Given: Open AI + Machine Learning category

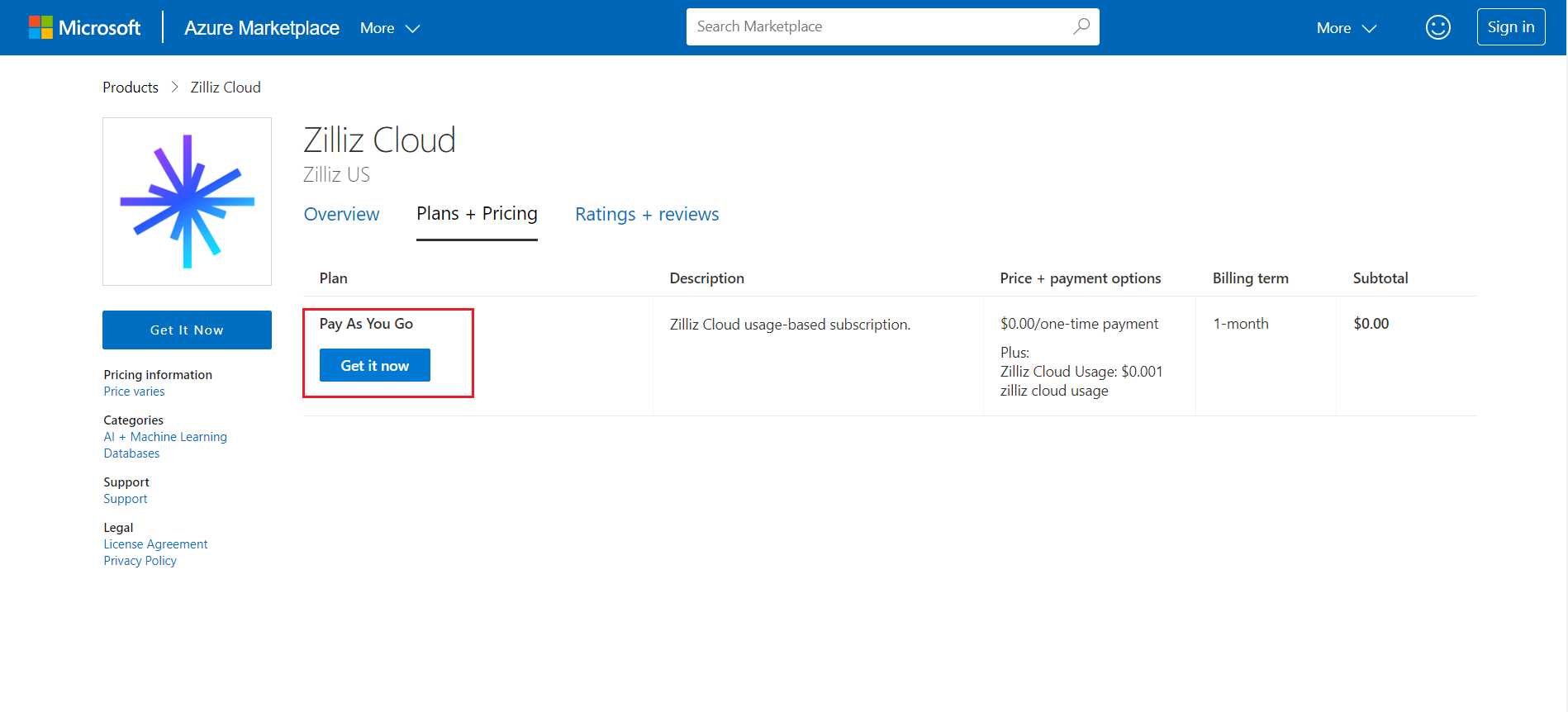Looking at the screenshot, I should click(x=165, y=437).
